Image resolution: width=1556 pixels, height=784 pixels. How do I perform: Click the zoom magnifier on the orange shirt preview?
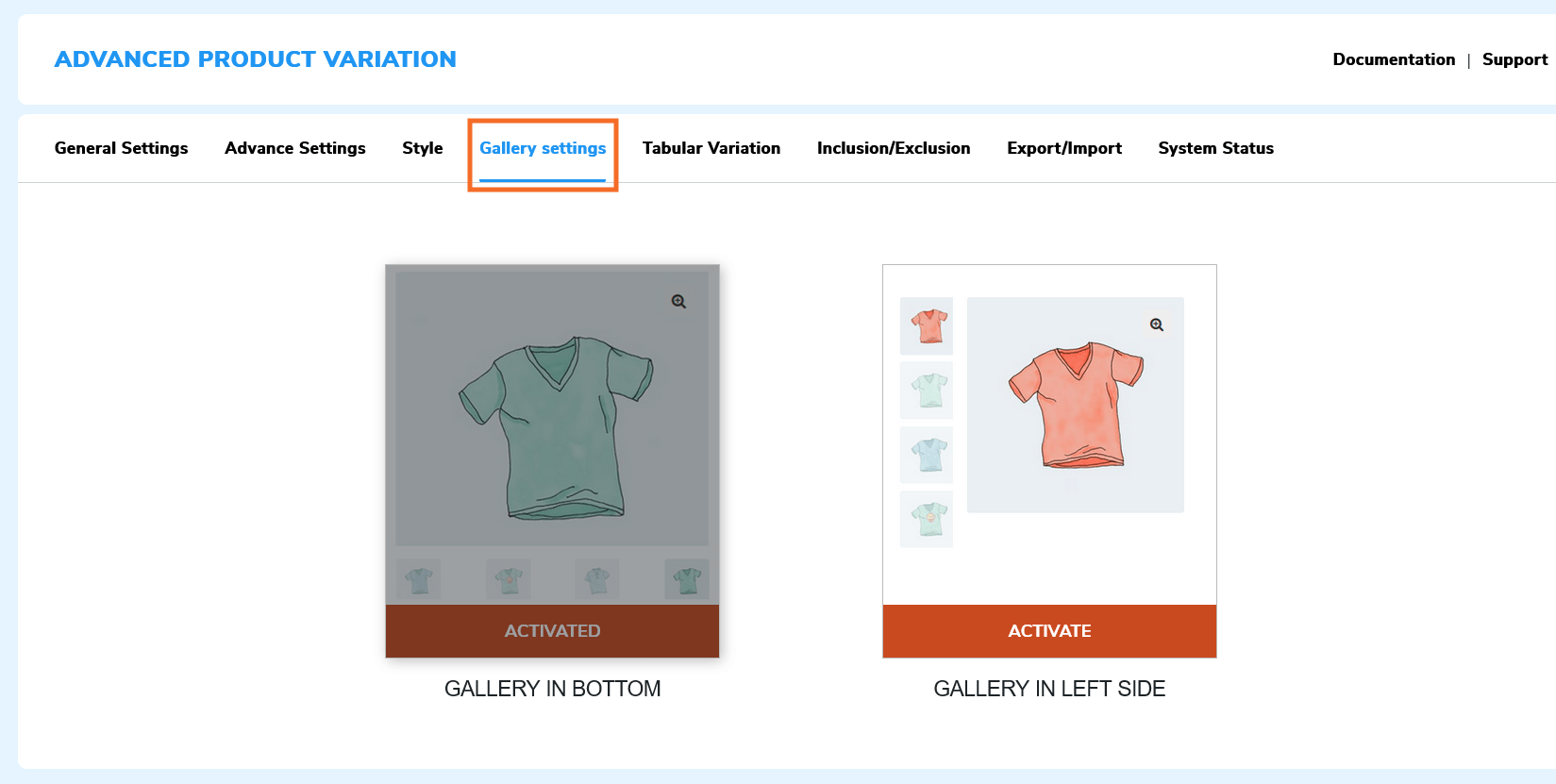tap(1155, 325)
